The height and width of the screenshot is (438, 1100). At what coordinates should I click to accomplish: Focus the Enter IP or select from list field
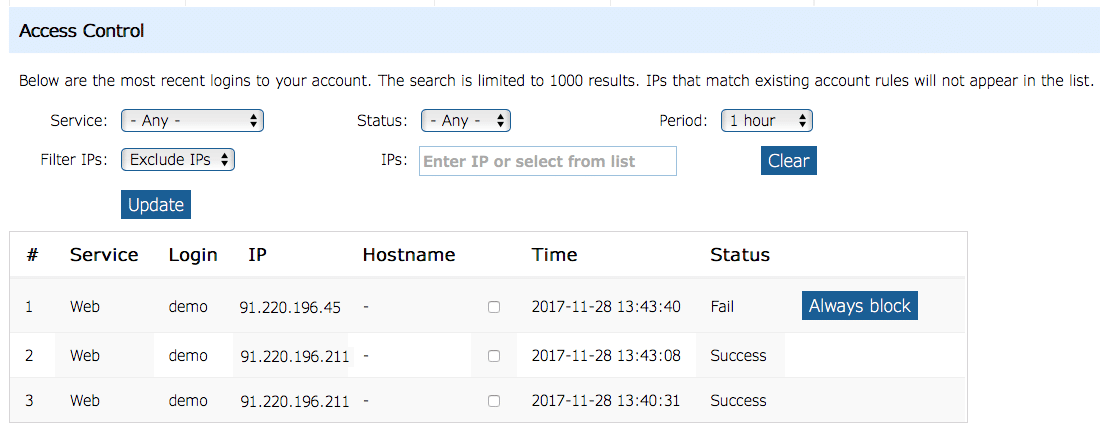pos(547,161)
